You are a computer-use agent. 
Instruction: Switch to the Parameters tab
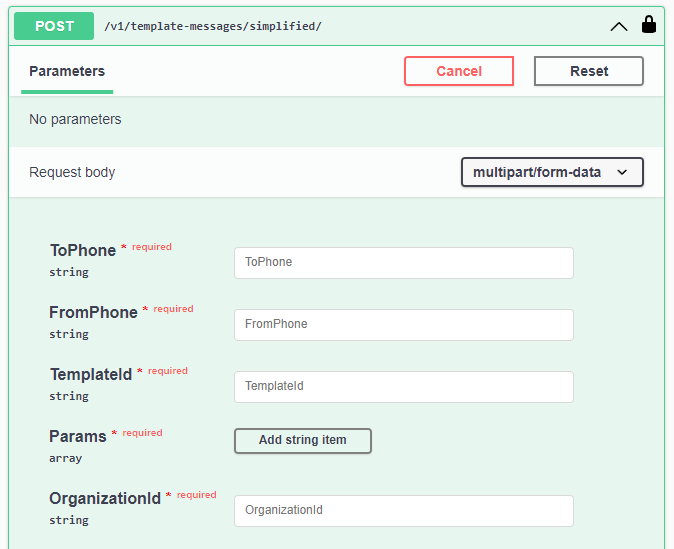click(x=67, y=71)
